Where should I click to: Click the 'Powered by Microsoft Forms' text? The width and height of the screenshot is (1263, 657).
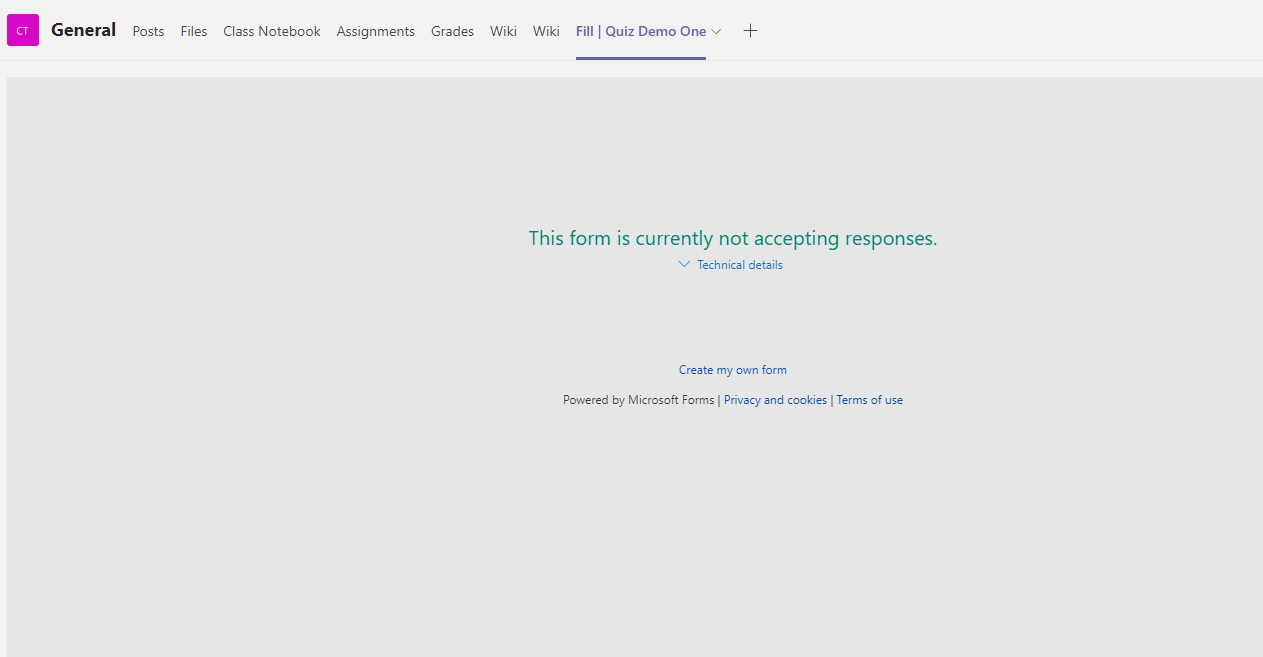point(639,400)
